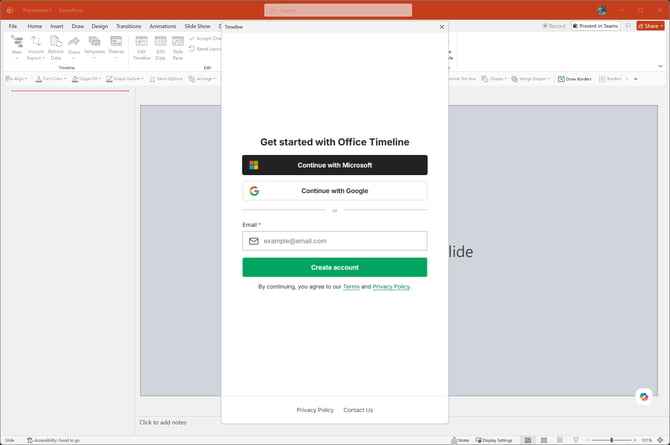670x445 pixels.
Task: Click the PowerPoint search box
Action: pos(338,10)
